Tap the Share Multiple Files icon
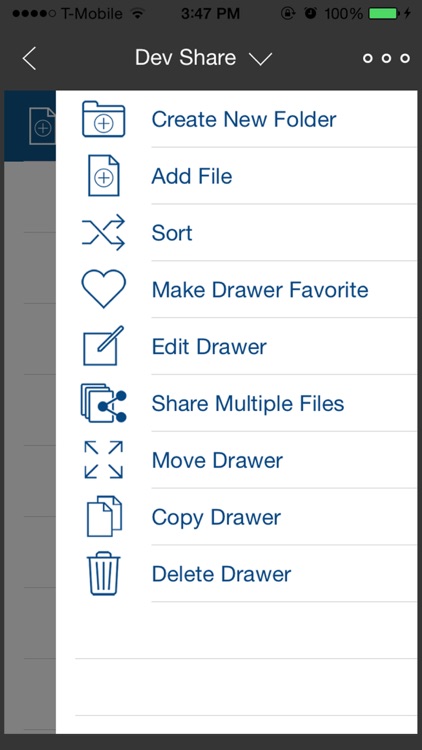The width and height of the screenshot is (422, 750). tap(103, 403)
